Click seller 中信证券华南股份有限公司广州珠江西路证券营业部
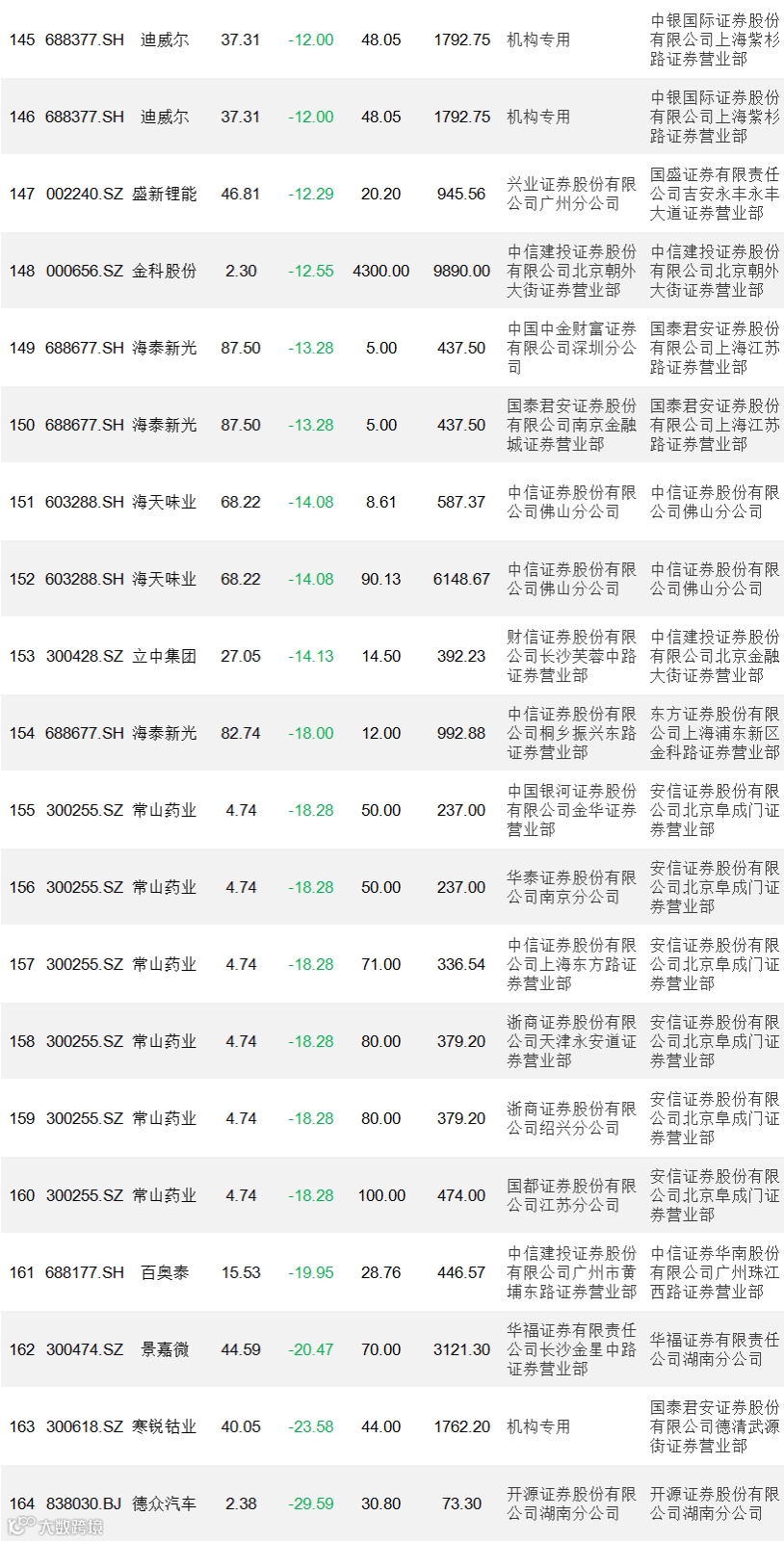Image resolution: width=784 pixels, height=1542 pixels. point(715,1272)
